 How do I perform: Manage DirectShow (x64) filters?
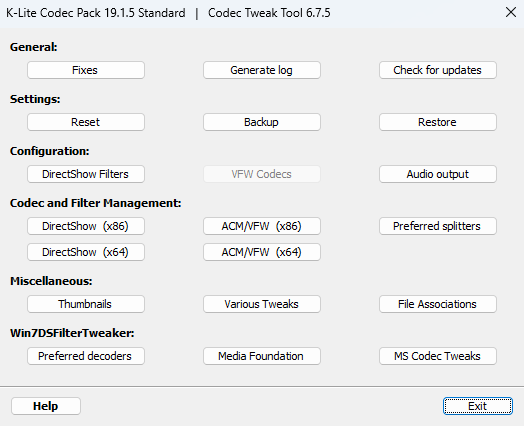tap(86, 252)
